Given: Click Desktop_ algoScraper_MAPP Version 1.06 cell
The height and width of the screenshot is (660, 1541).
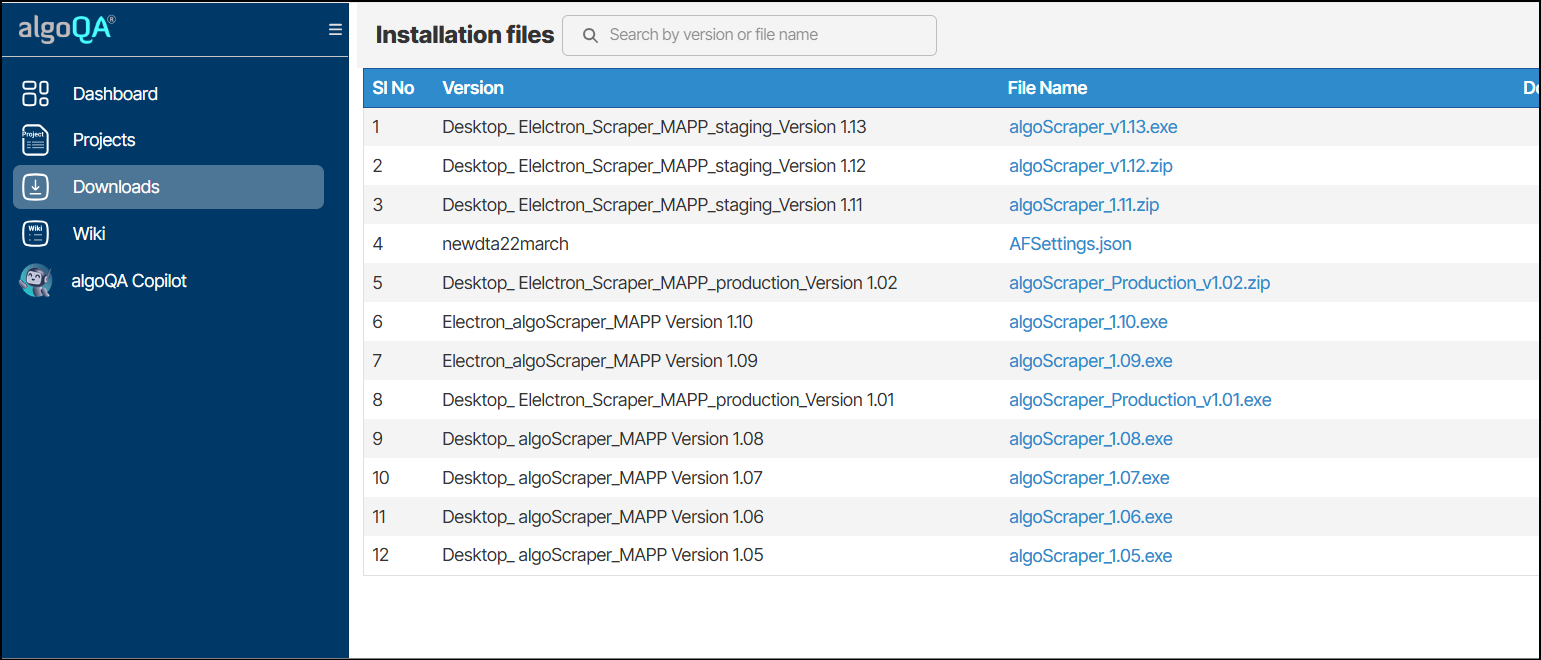Looking at the screenshot, I should pos(603,517).
